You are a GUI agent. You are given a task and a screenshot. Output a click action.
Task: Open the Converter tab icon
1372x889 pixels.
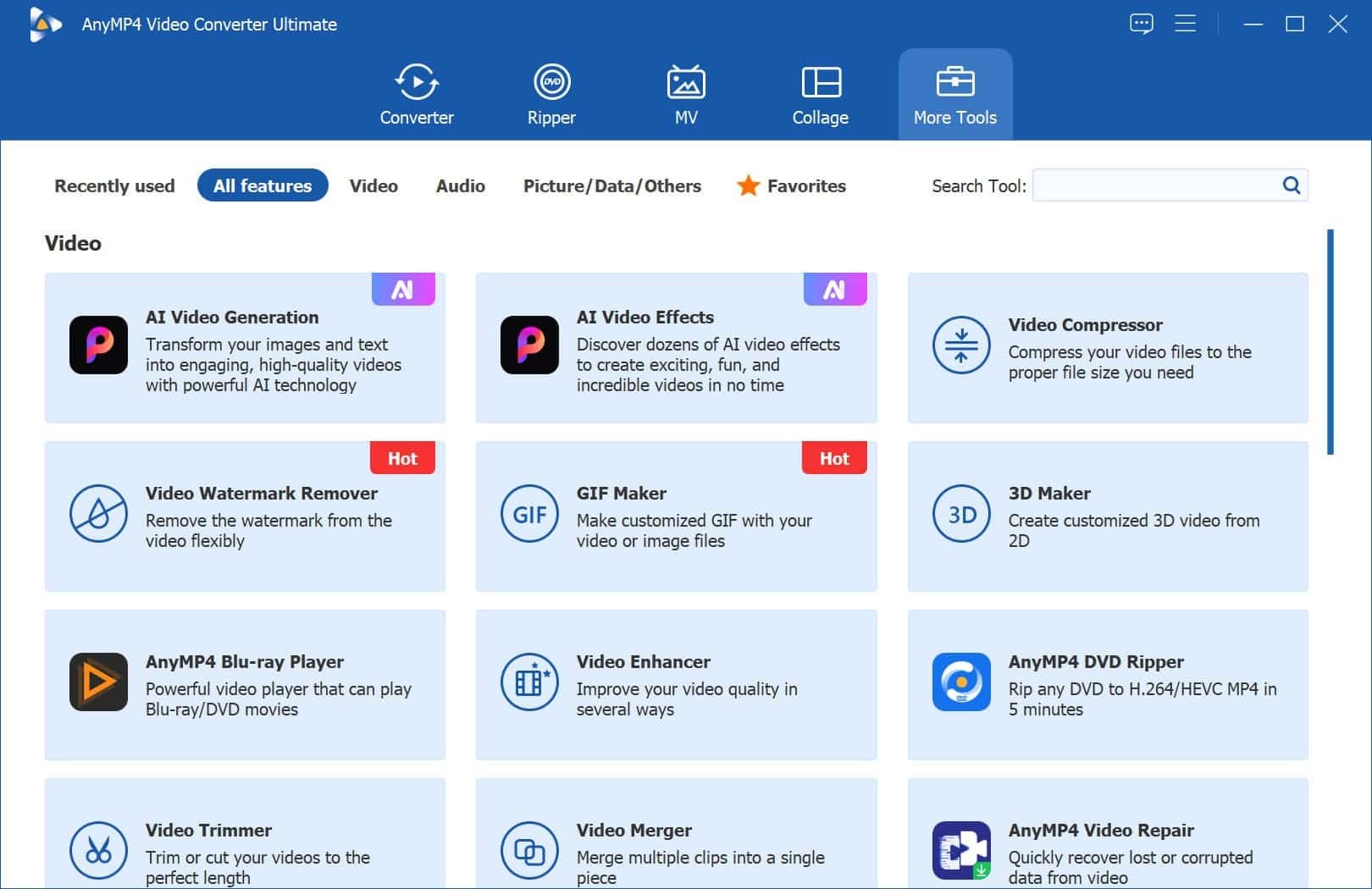pos(416,82)
